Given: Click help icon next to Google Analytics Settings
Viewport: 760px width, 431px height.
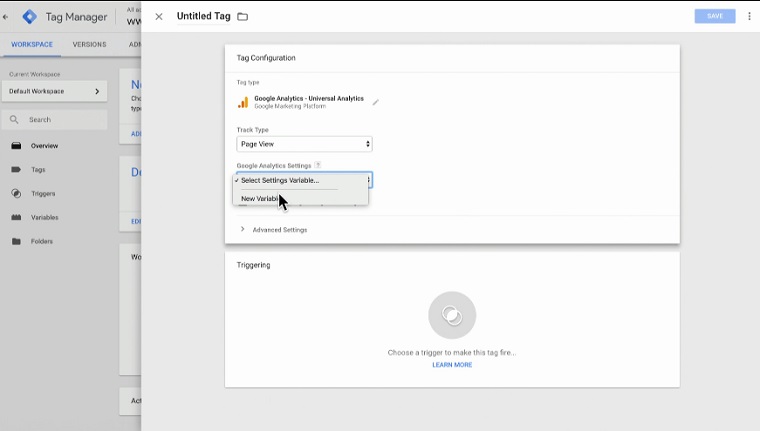Looking at the screenshot, I should click(x=318, y=165).
